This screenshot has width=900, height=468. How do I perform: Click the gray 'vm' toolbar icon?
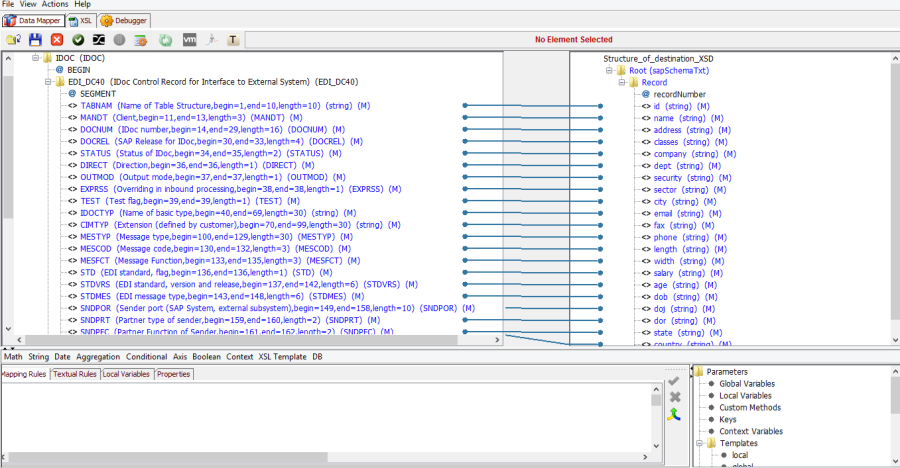coord(189,40)
